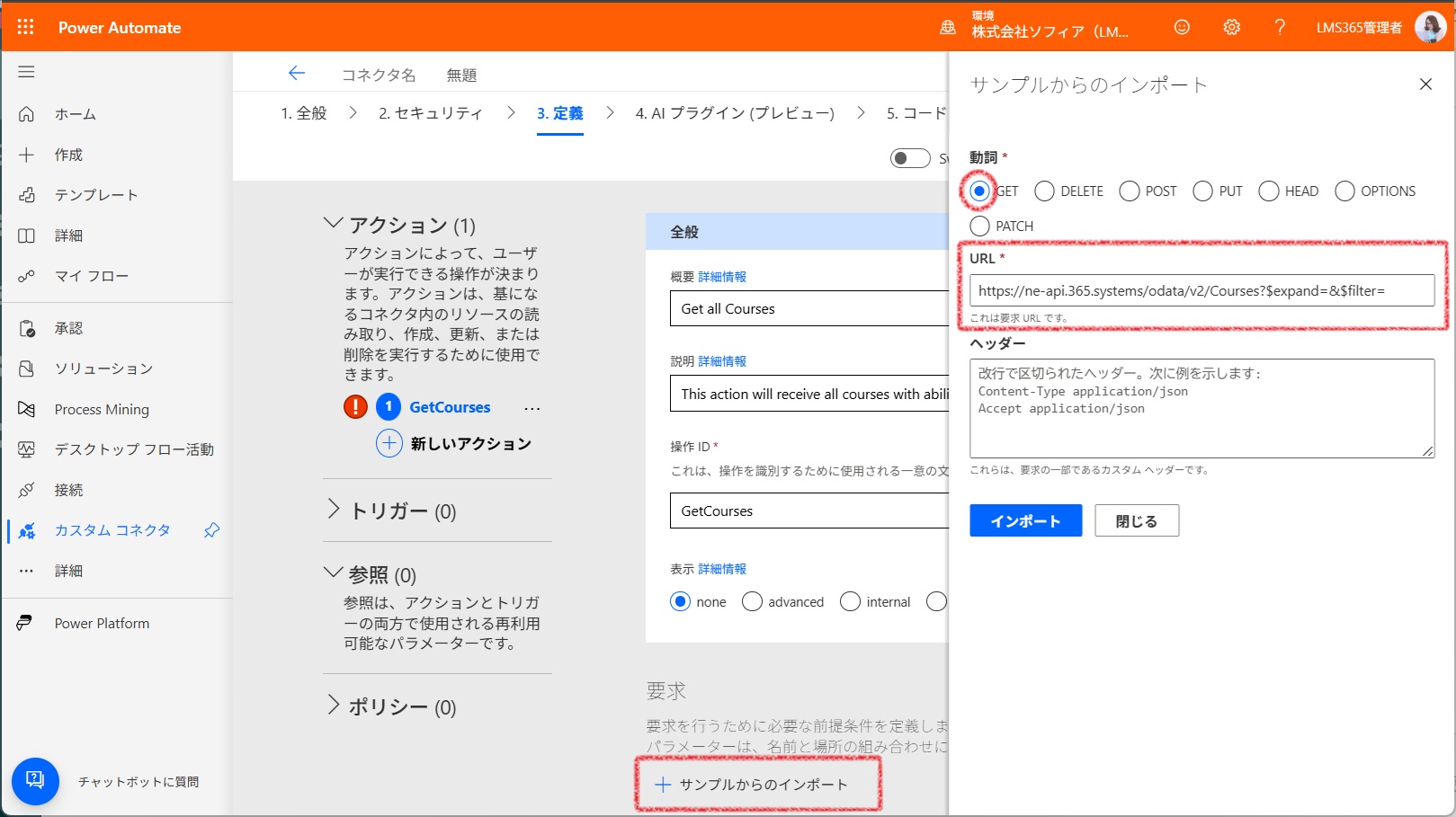This screenshot has width=1456, height=817.
Task: Unpin カスタム コネクタ with pin icon
Action: (x=211, y=530)
